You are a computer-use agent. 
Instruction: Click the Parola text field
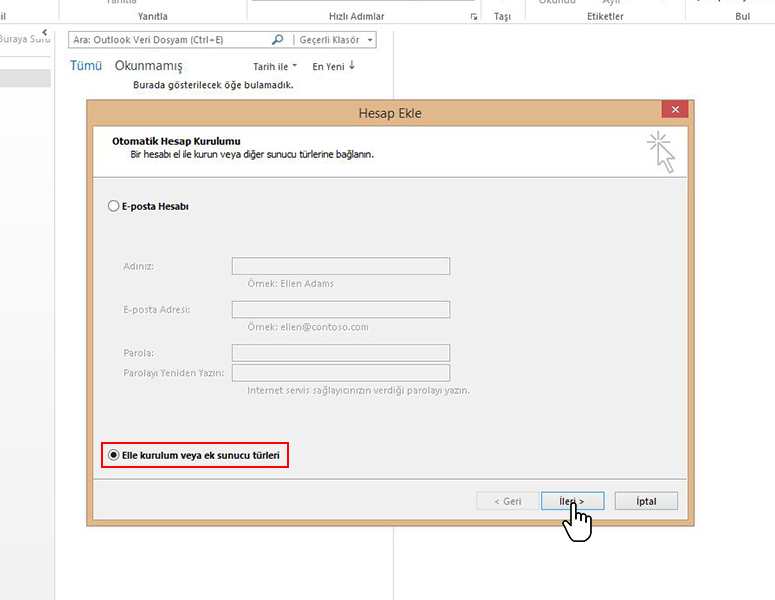pyautogui.click(x=340, y=353)
